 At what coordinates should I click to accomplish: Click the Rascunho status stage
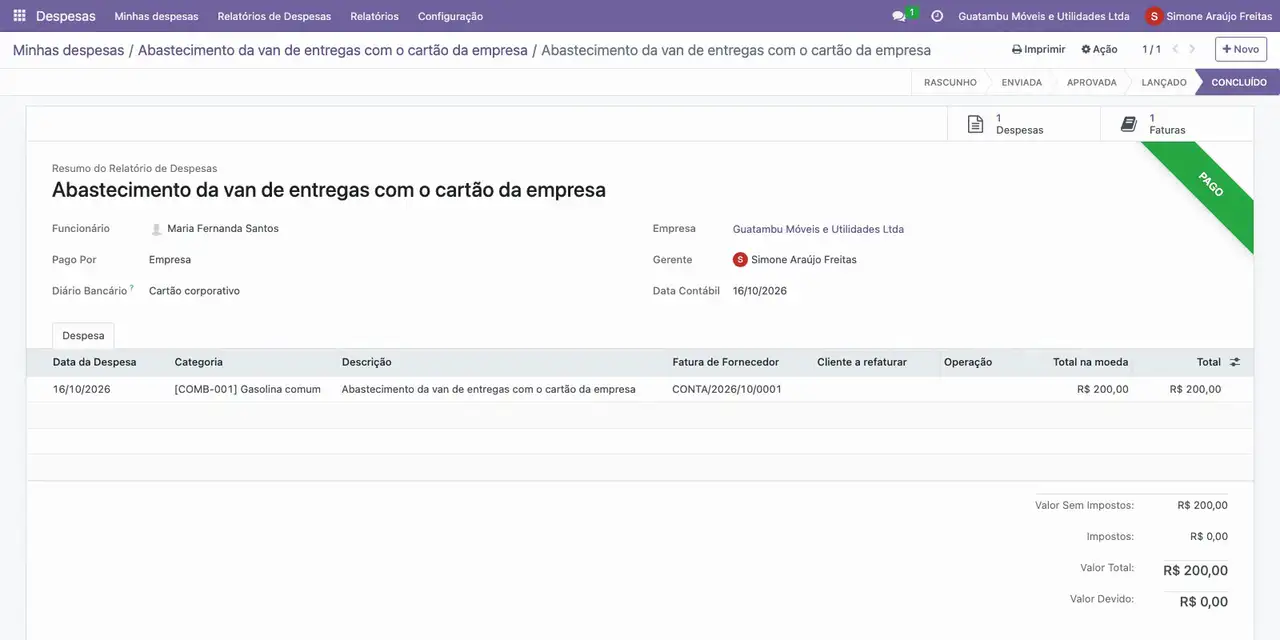950,82
